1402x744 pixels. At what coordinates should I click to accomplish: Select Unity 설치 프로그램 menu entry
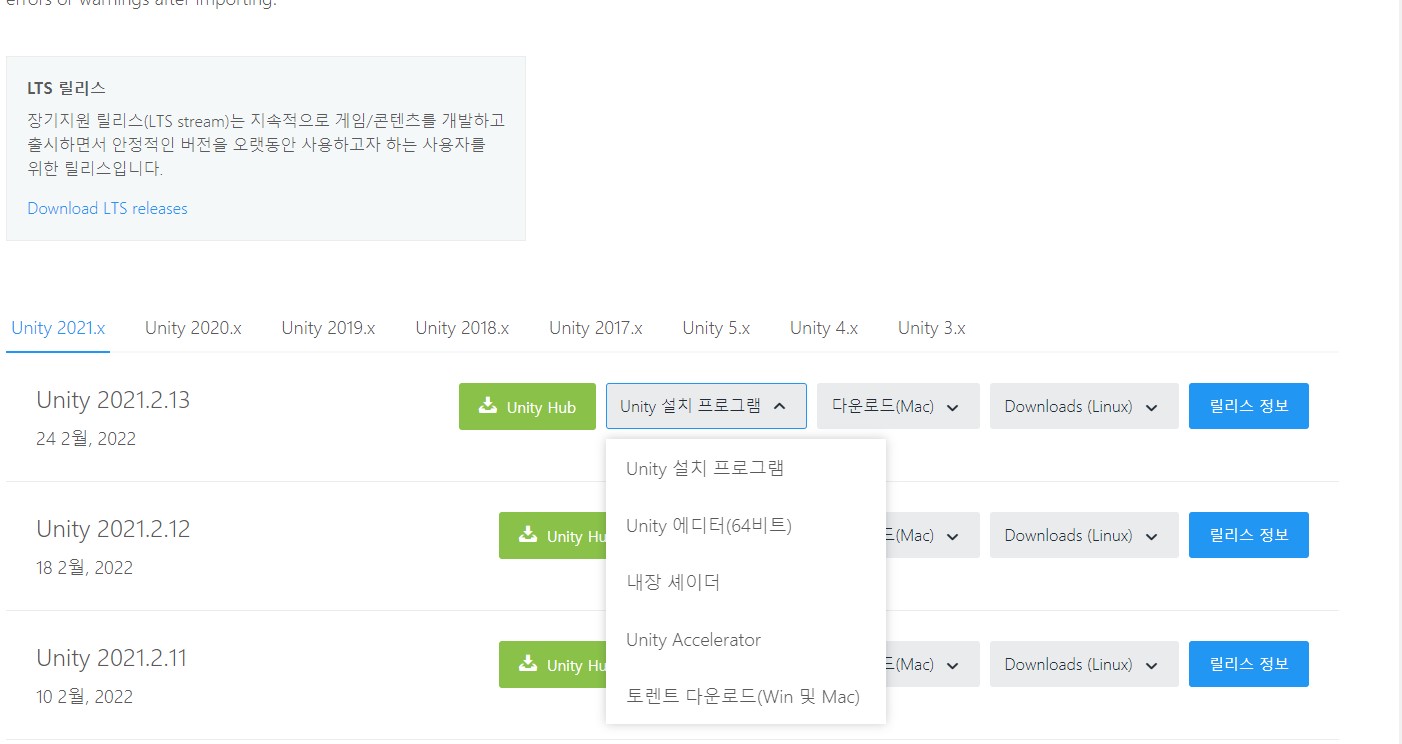click(746, 468)
